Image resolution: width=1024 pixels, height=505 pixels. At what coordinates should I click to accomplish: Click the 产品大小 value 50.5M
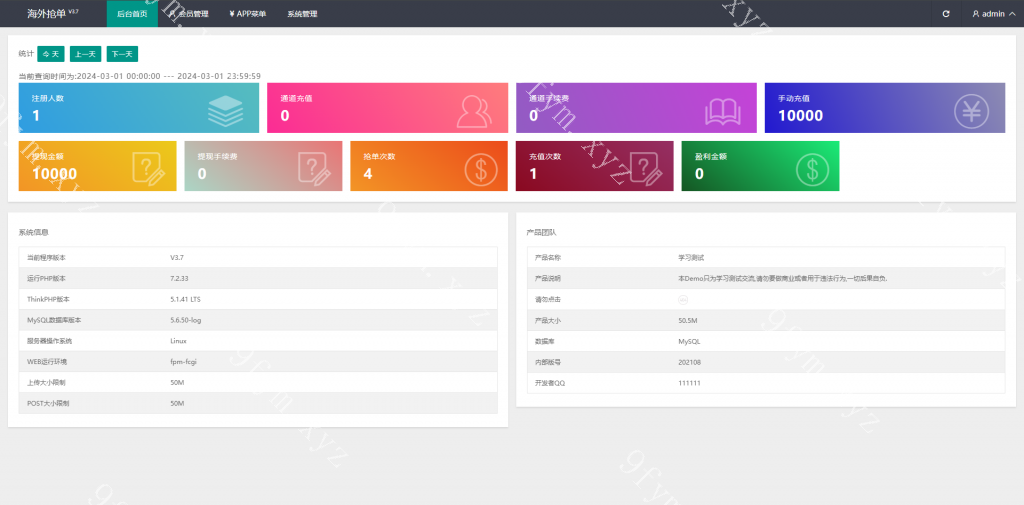tap(688, 320)
